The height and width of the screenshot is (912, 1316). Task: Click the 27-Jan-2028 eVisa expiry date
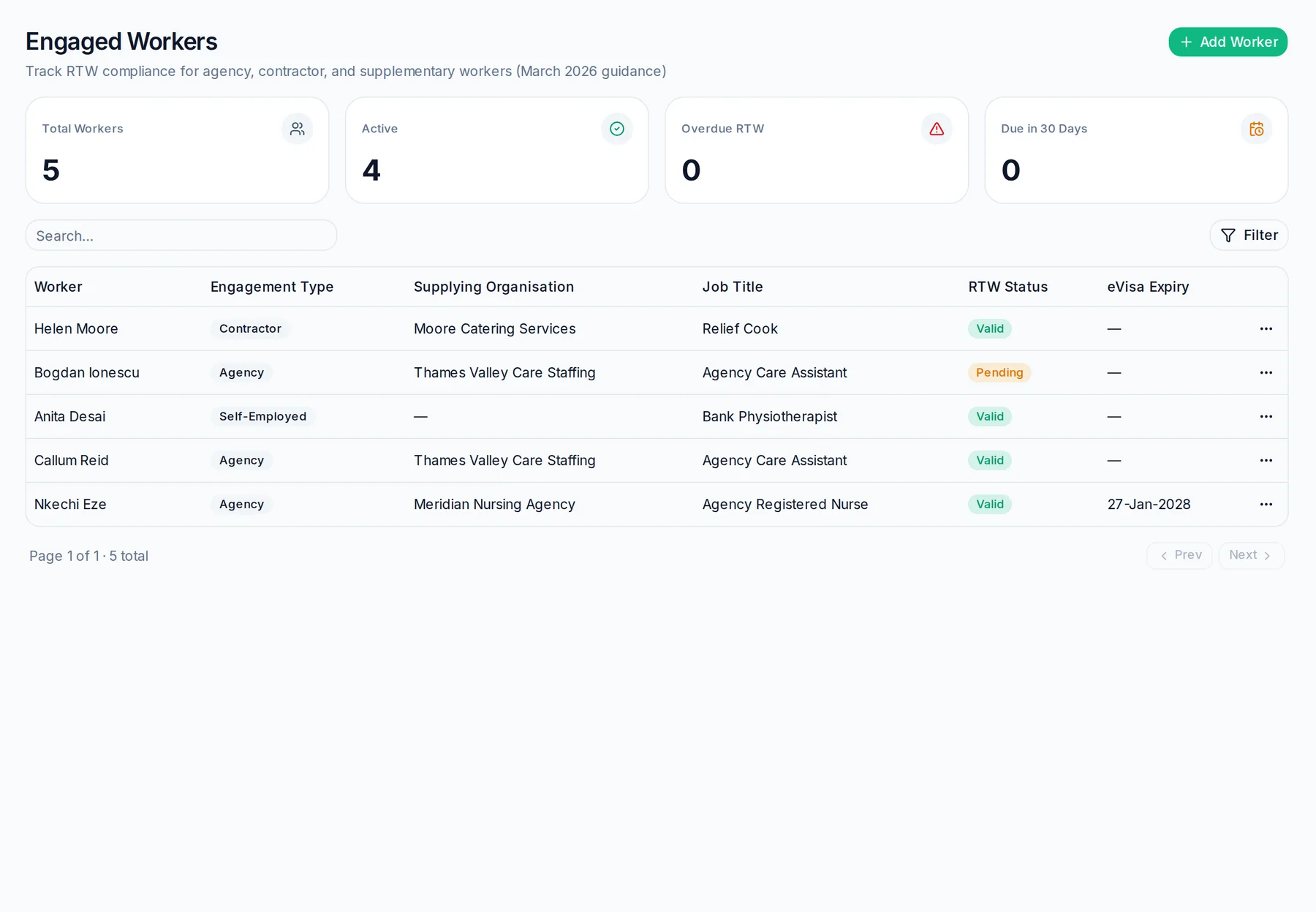pyautogui.click(x=1149, y=504)
